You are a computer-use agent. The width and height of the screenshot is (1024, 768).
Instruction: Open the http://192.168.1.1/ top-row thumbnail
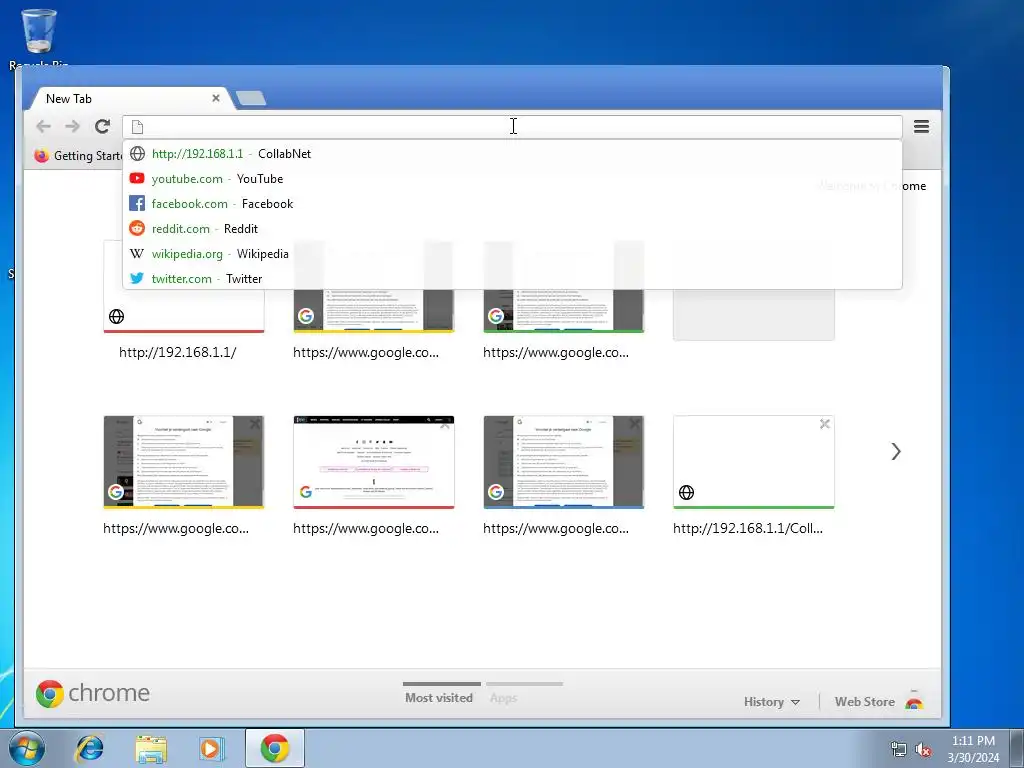(x=184, y=310)
